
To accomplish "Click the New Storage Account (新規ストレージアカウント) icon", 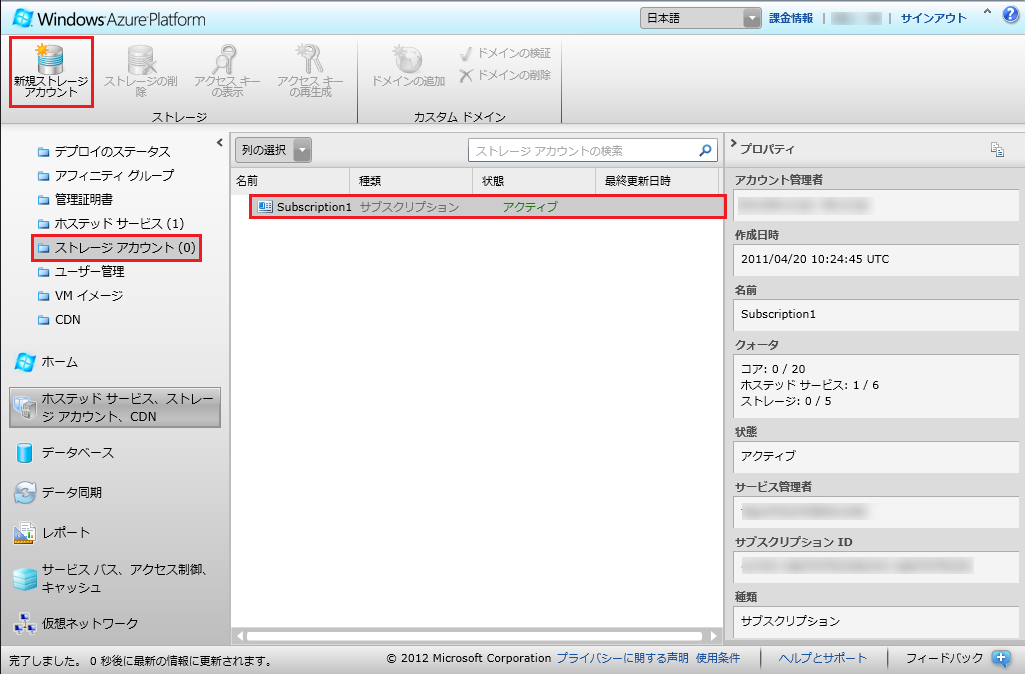I will pyautogui.click(x=50, y=59).
